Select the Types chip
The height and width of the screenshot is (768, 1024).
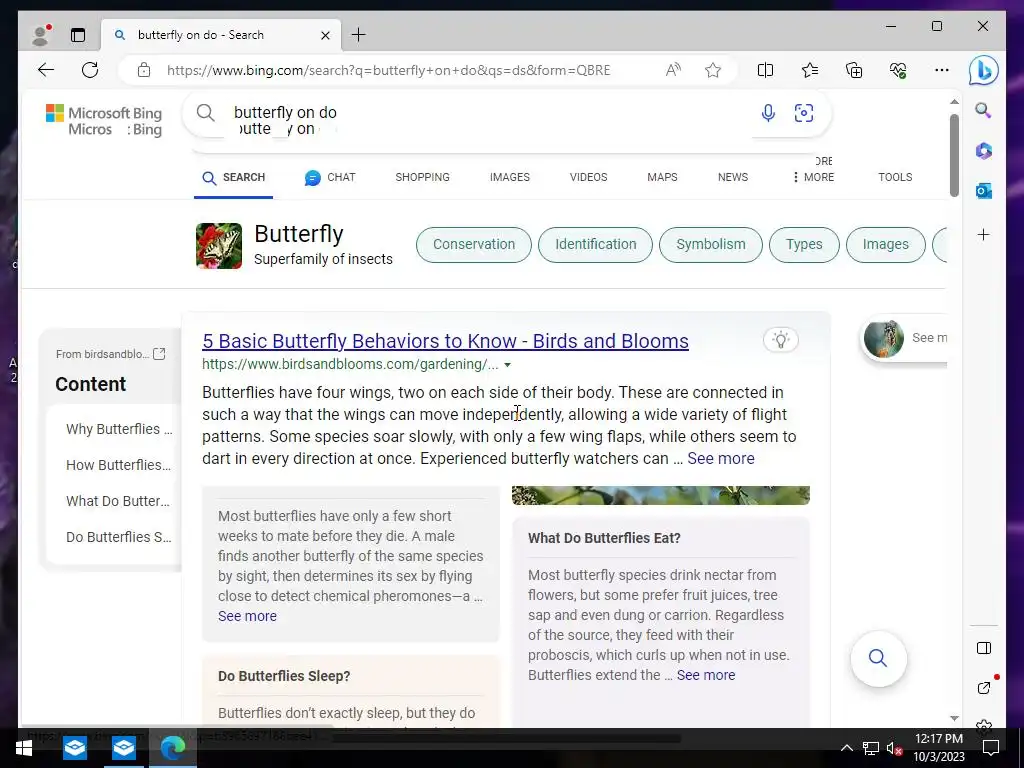pyautogui.click(x=804, y=245)
